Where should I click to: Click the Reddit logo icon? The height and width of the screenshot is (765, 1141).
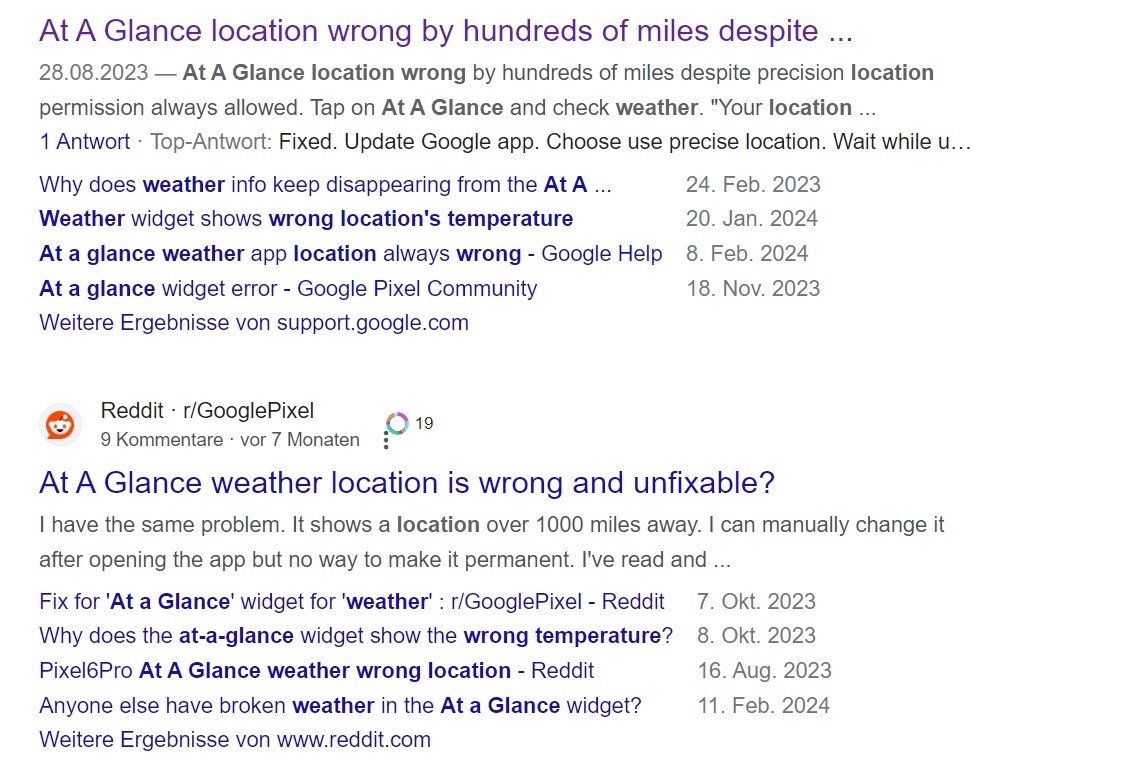pyautogui.click(x=61, y=424)
